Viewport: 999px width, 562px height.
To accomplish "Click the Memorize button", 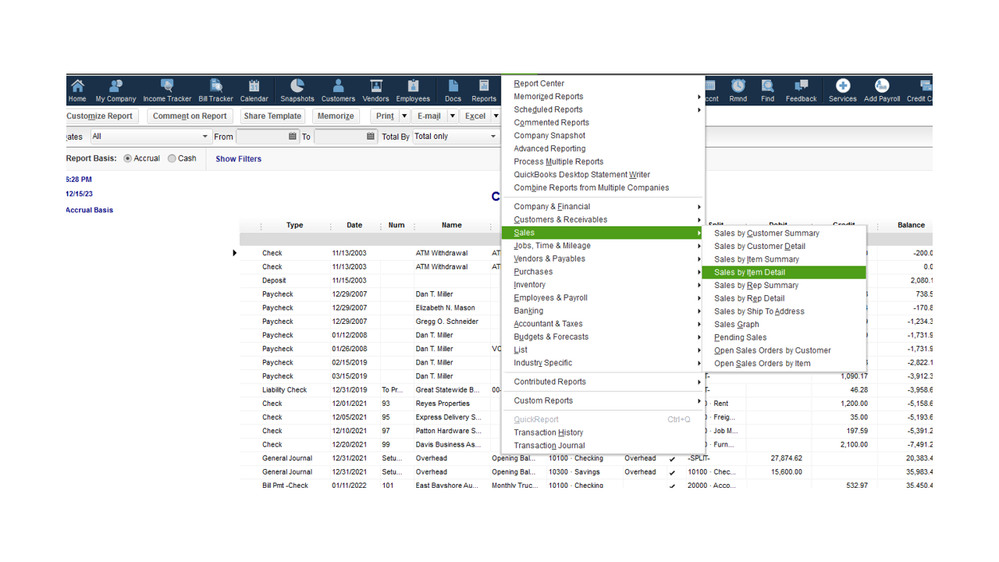I will click(x=335, y=116).
